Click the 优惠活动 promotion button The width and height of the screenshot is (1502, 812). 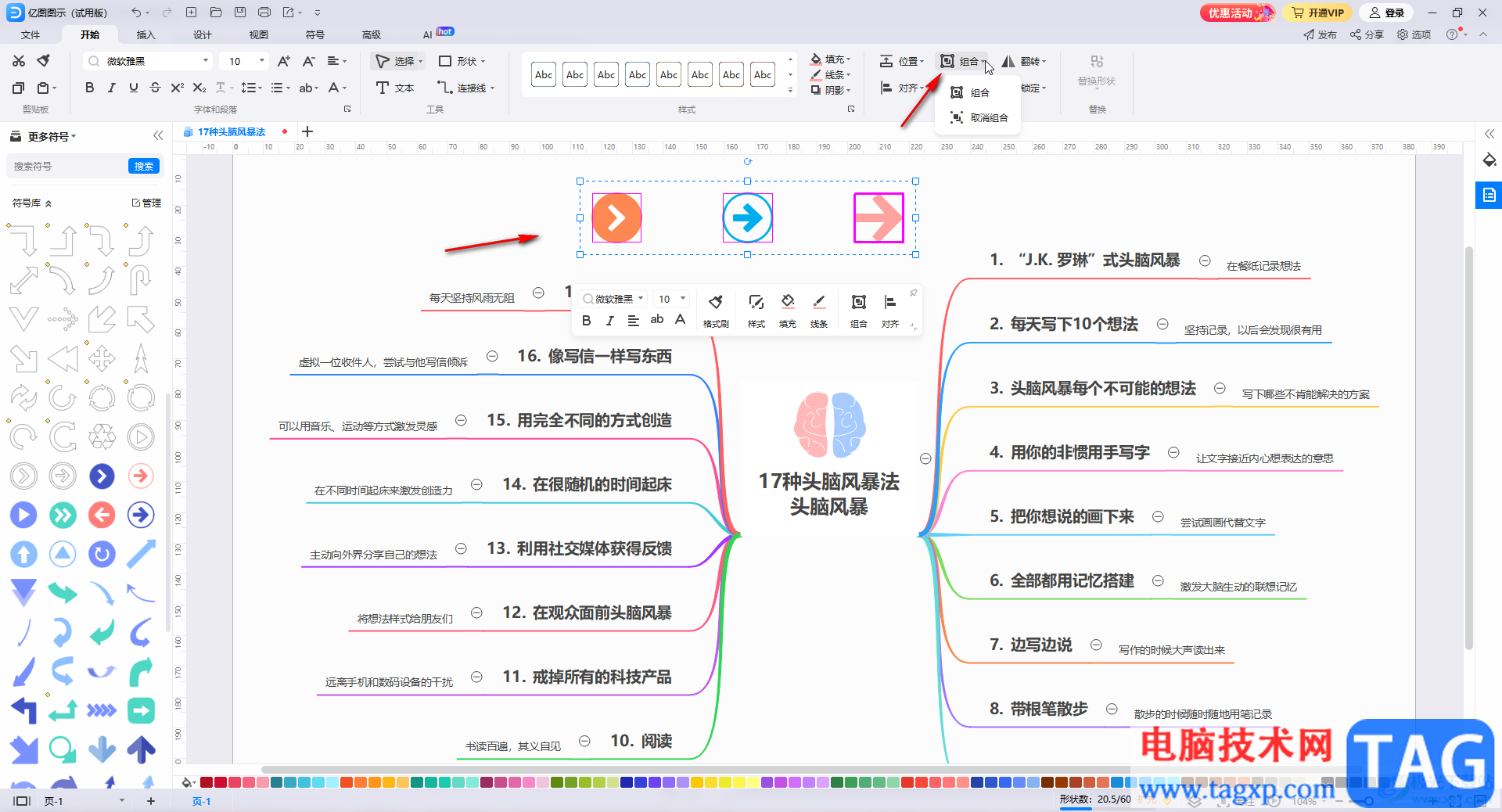tap(1238, 13)
